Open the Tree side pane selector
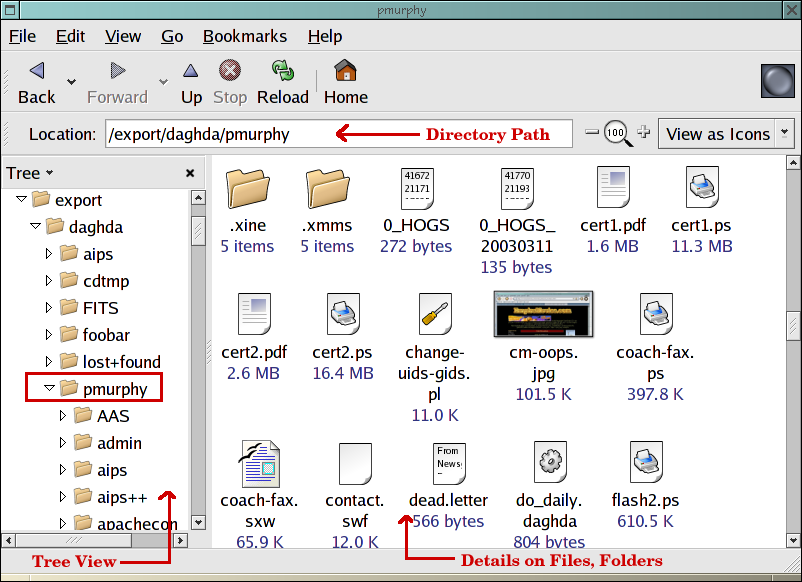The image size is (802, 582). pos(30,173)
